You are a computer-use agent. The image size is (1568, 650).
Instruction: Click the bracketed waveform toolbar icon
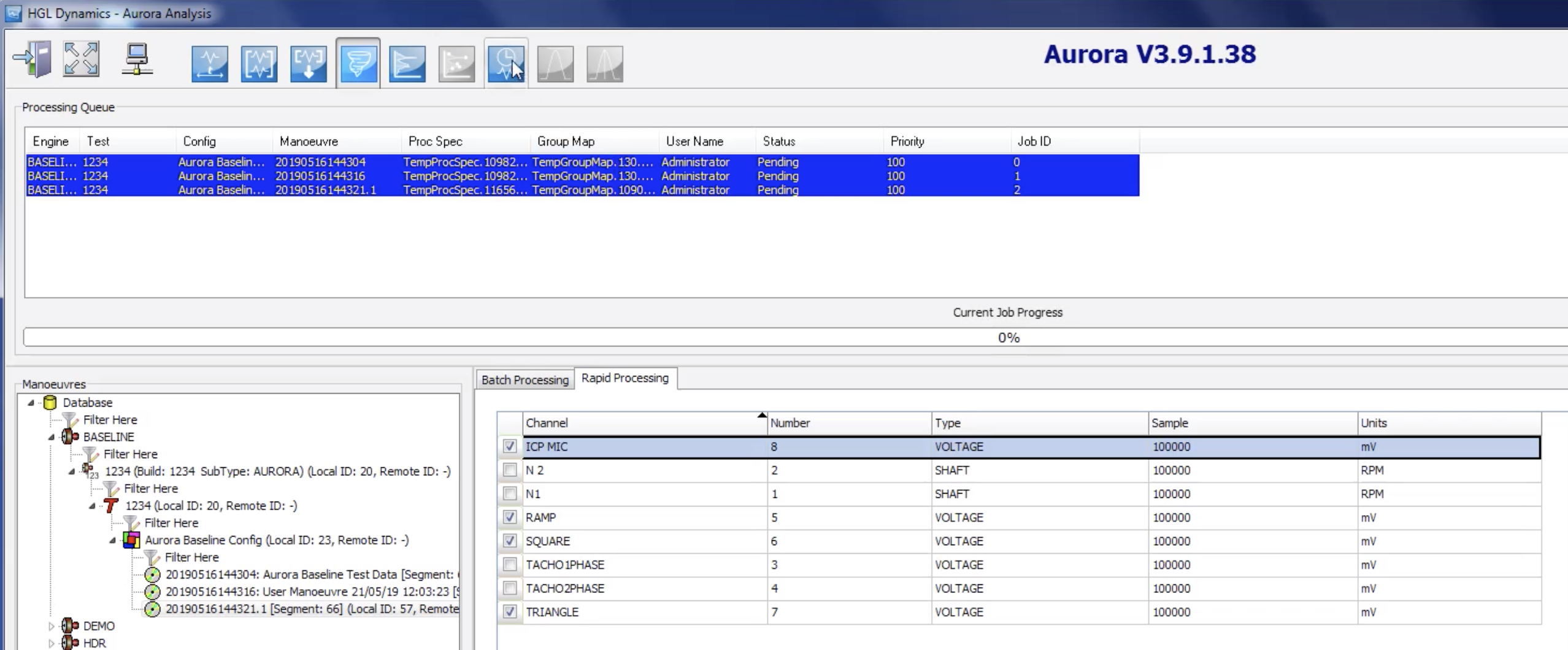coord(259,63)
